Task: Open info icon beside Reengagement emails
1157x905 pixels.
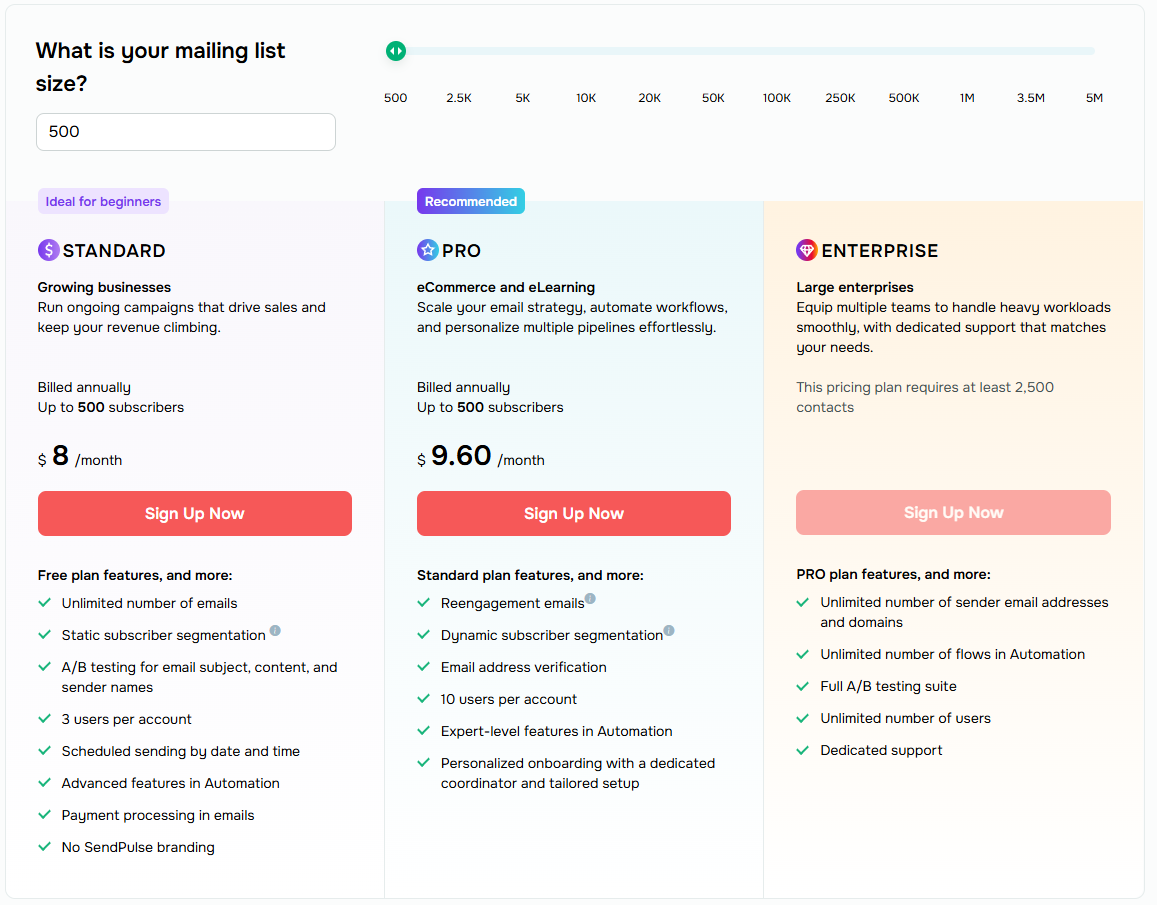Action: (x=590, y=599)
